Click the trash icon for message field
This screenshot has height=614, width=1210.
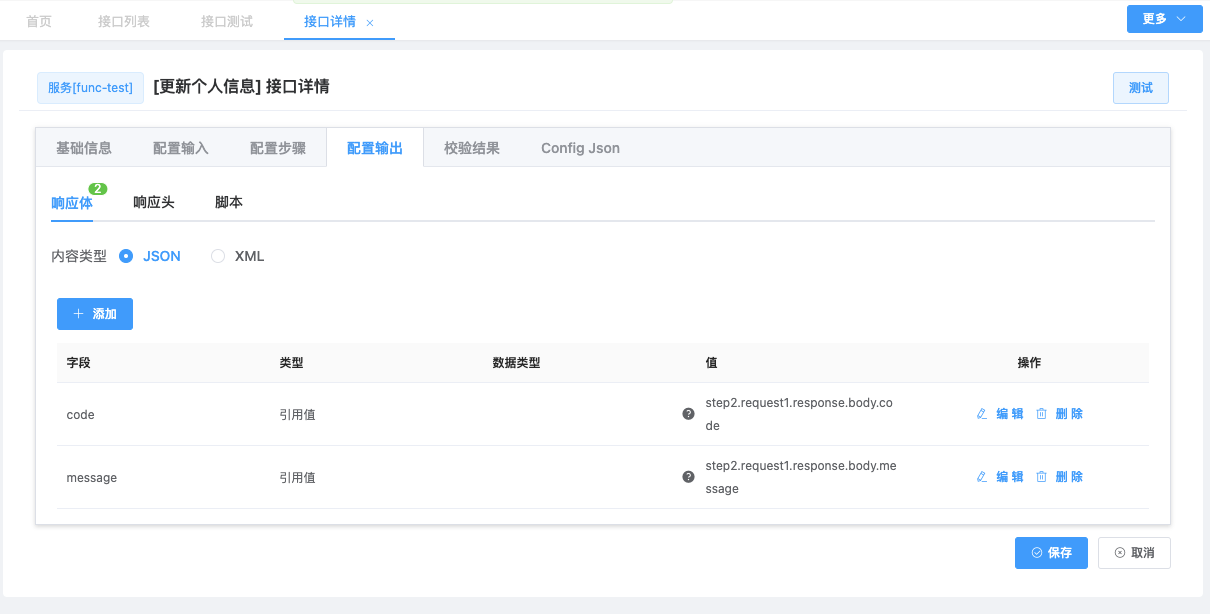click(1041, 477)
